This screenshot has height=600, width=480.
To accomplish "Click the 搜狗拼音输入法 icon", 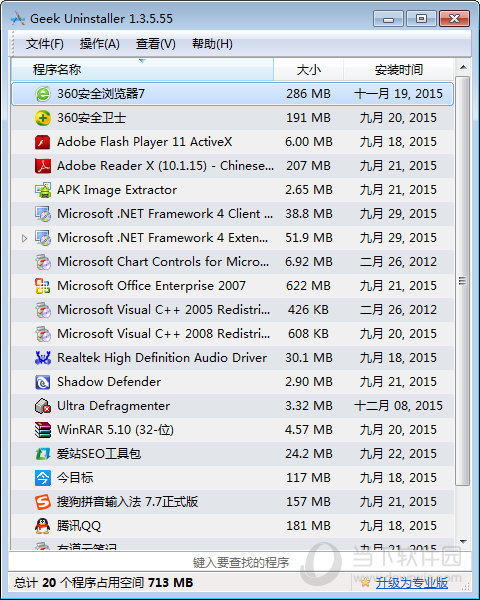I will (42, 502).
